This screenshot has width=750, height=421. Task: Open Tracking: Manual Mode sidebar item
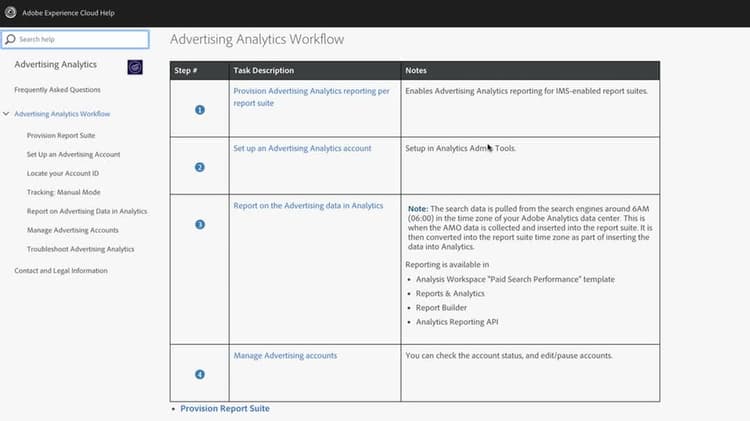[64, 192]
